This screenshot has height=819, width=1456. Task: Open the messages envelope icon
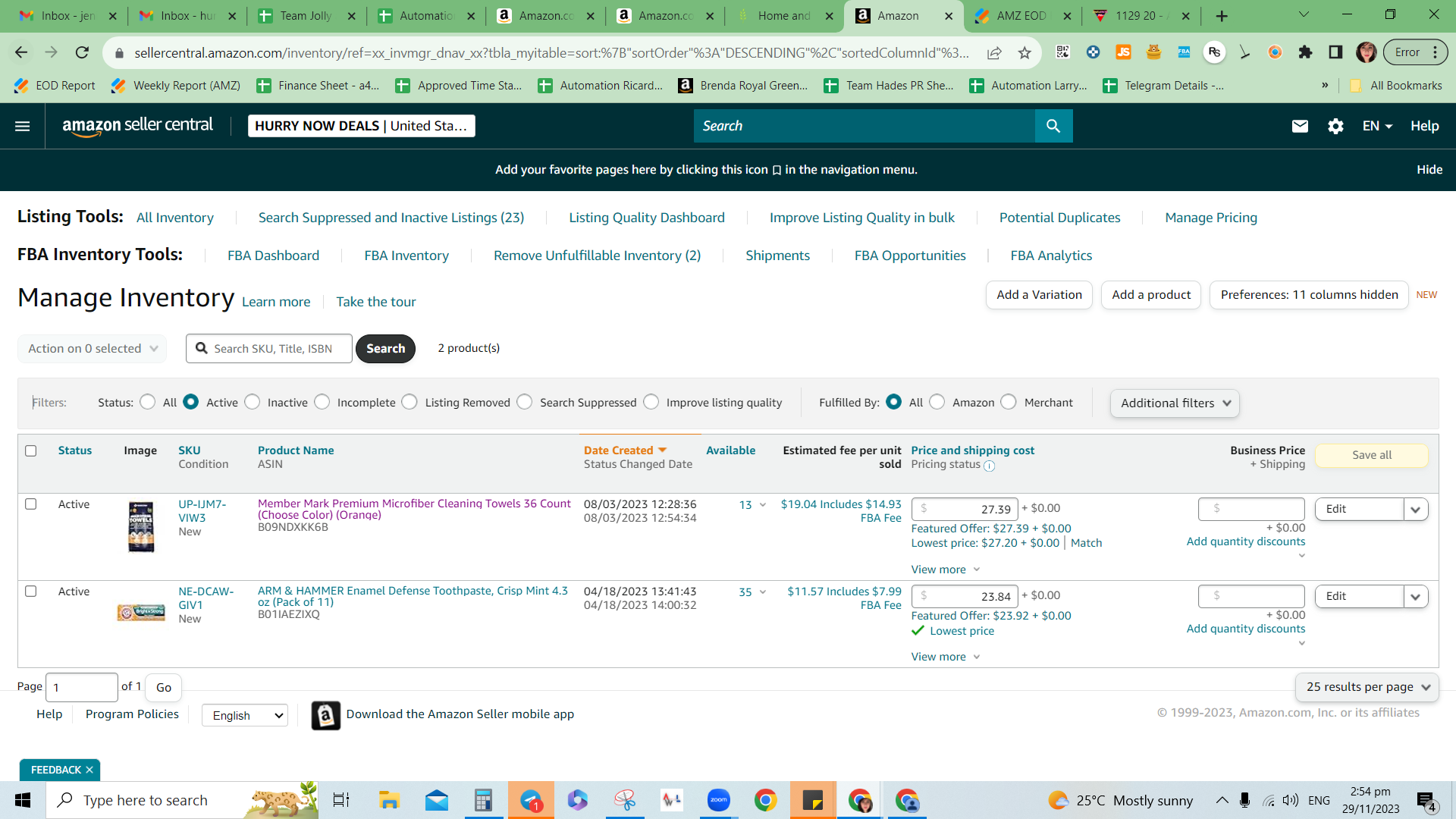1300,126
